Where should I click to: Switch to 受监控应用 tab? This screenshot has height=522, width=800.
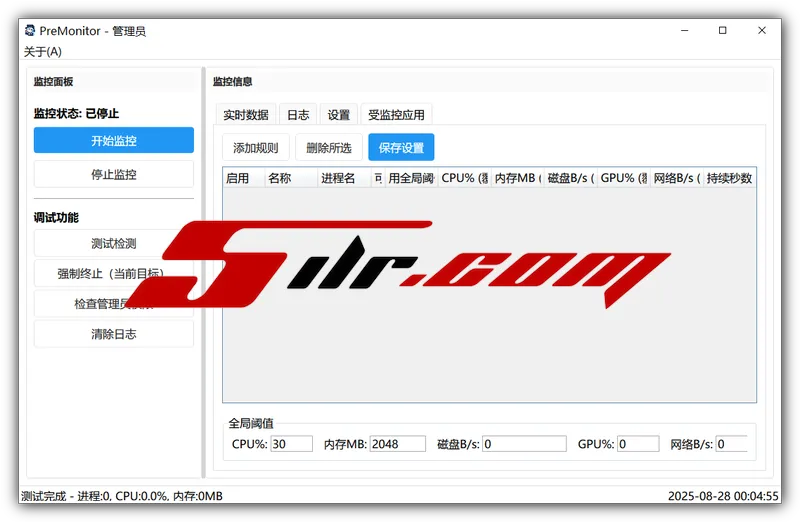point(396,115)
